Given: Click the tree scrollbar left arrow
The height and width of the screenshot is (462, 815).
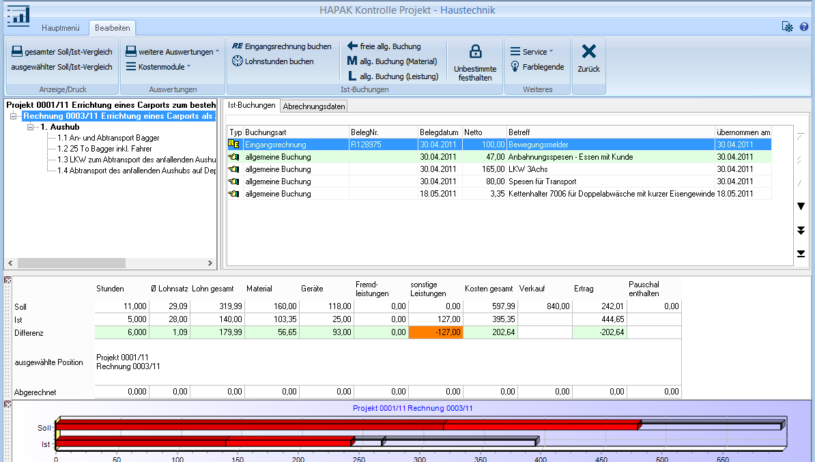Looking at the screenshot, I should (10, 263).
